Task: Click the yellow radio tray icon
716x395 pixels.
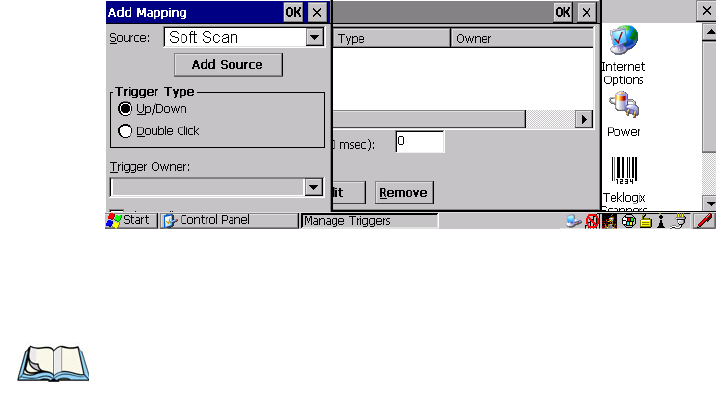Action: pyautogui.click(x=645, y=221)
